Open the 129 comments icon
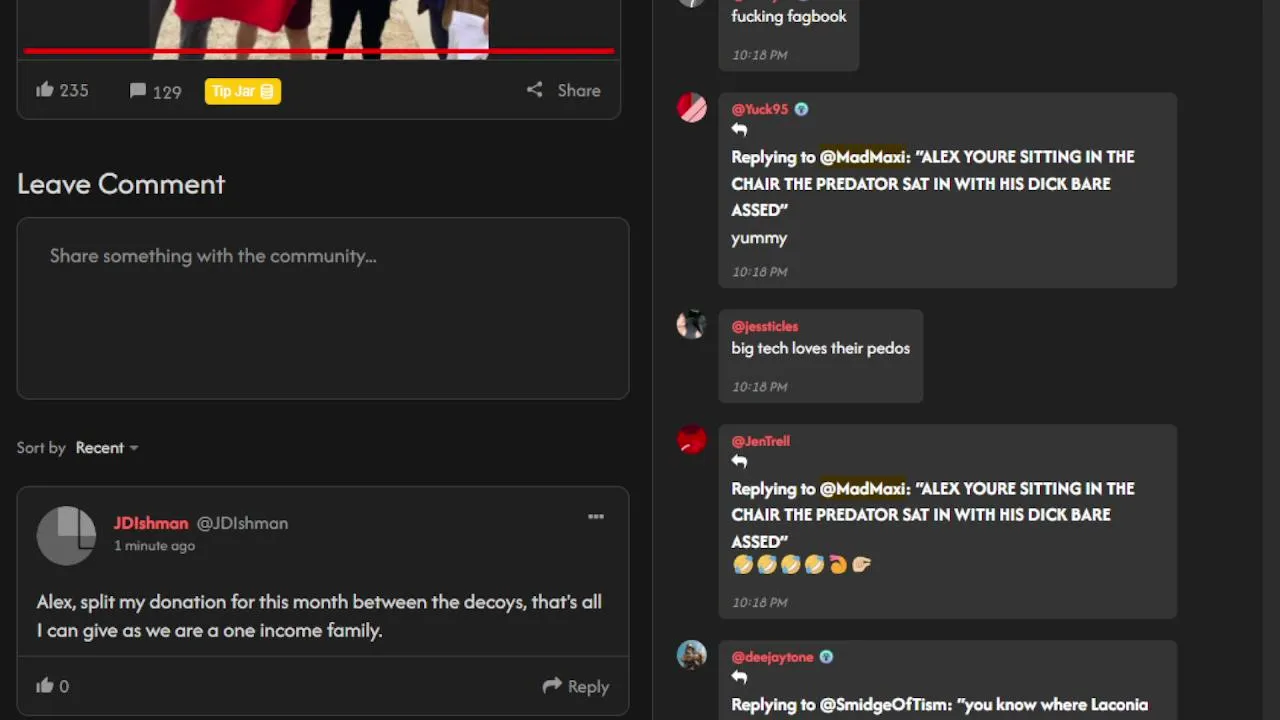Screen dimensions: 1280x720 point(155,91)
